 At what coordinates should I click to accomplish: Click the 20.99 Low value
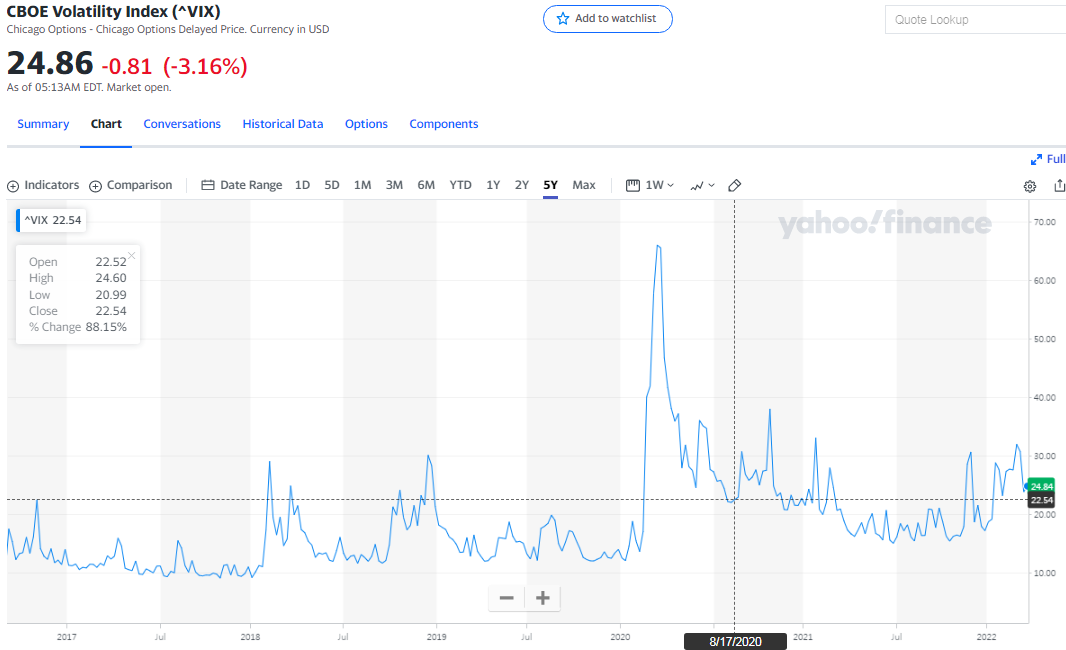pos(111,295)
